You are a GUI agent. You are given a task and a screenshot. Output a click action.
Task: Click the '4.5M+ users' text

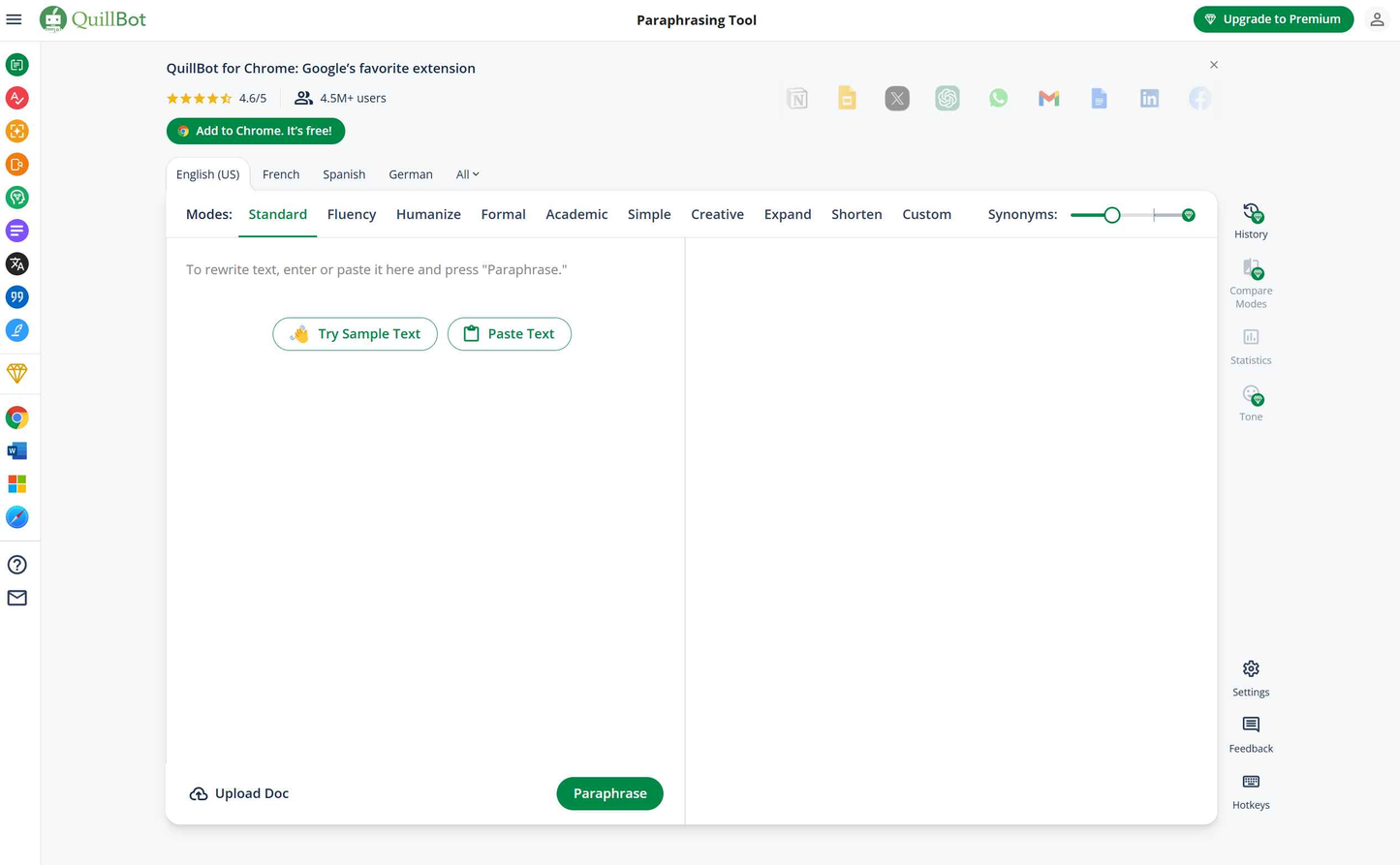pyautogui.click(x=353, y=98)
